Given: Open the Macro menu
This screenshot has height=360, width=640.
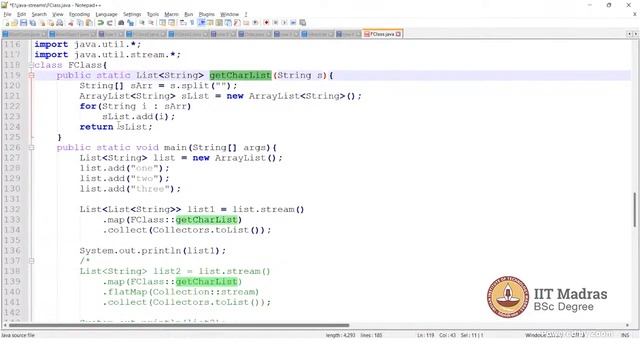Looking at the screenshot, I should click(x=171, y=14).
